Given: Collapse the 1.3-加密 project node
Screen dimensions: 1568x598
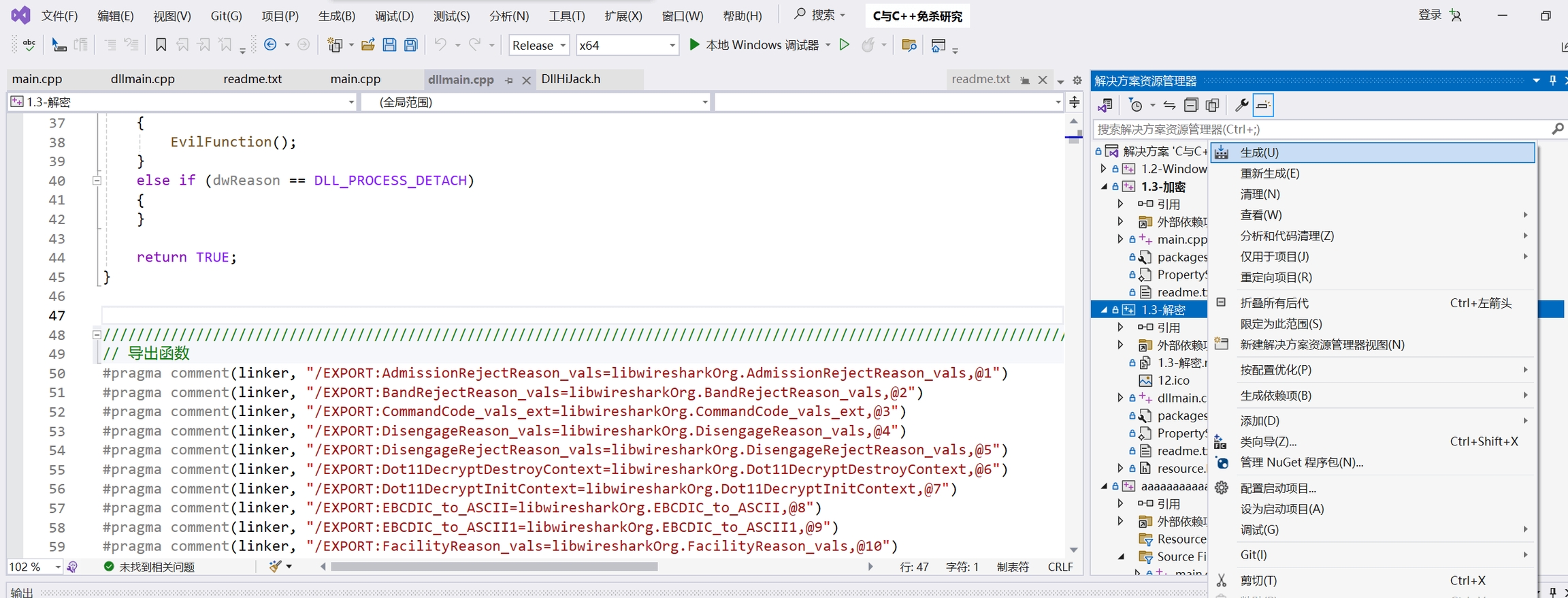Looking at the screenshot, I should 1104,187.
